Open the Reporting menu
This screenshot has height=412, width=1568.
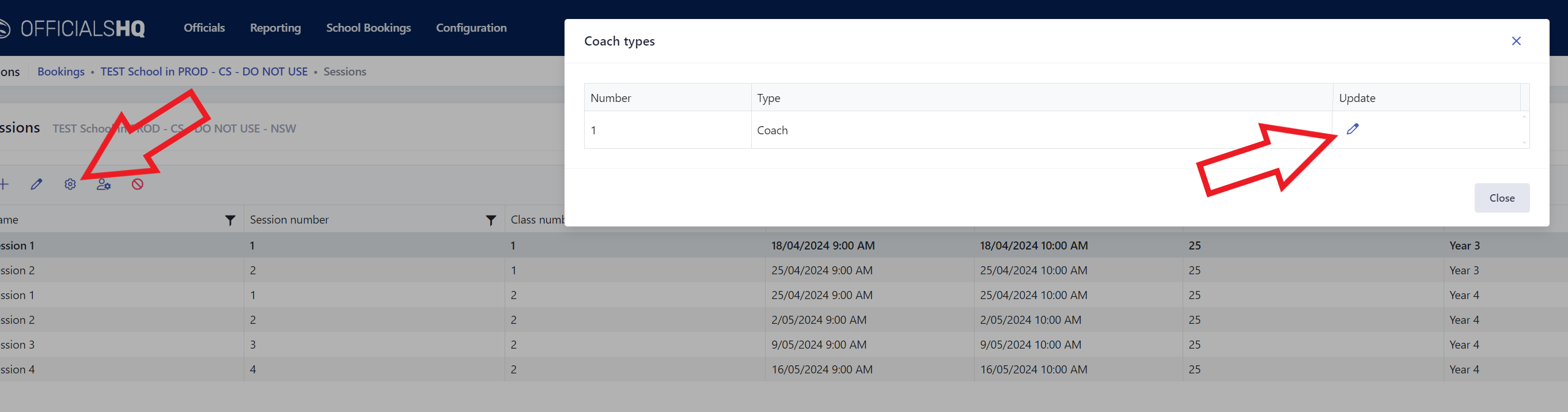pyautogui.click(x=275, y=28)
